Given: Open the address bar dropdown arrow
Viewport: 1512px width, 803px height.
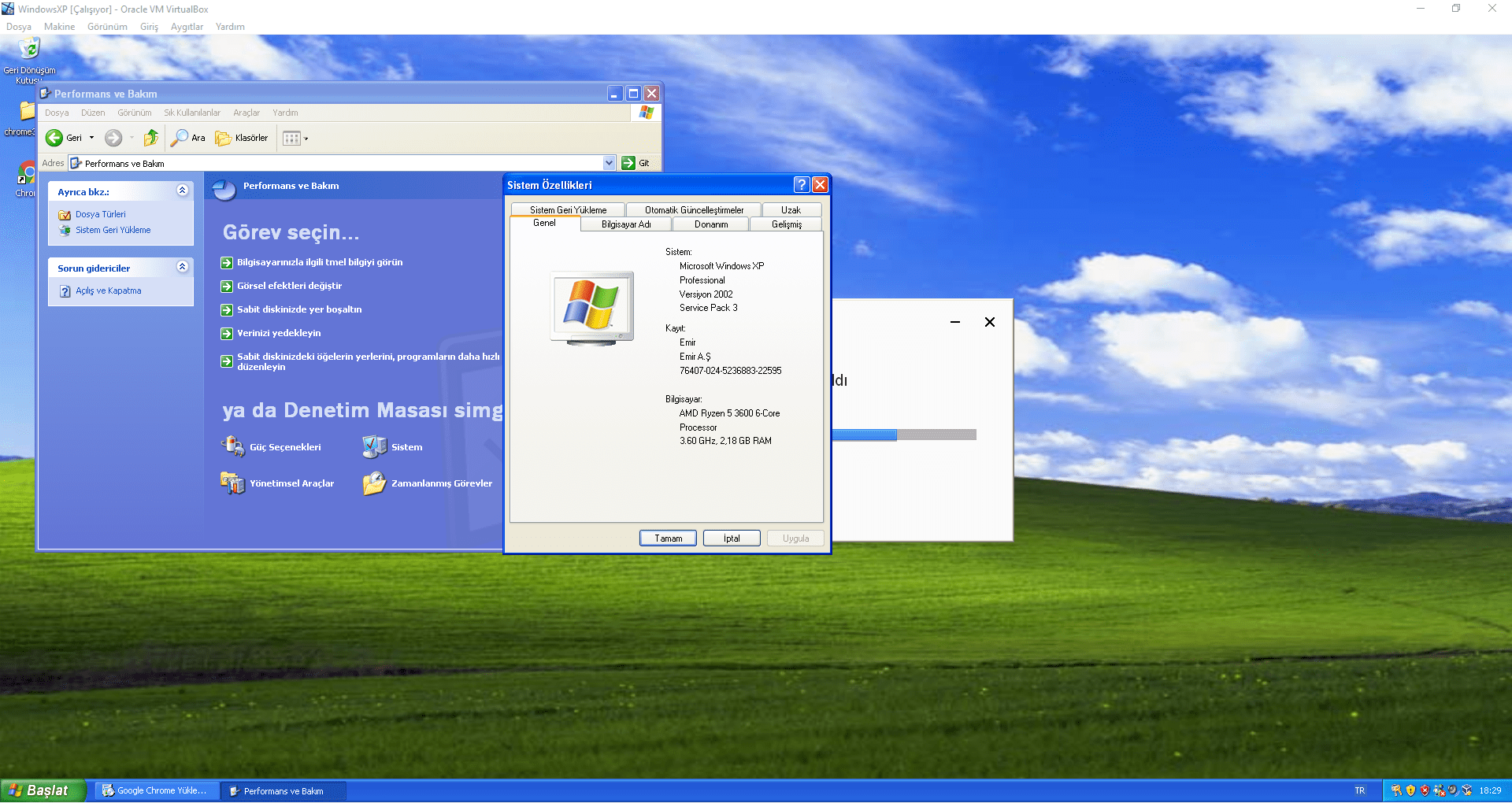Looking at the screenshot, I should pyautogui.click(x=609, y=163).
